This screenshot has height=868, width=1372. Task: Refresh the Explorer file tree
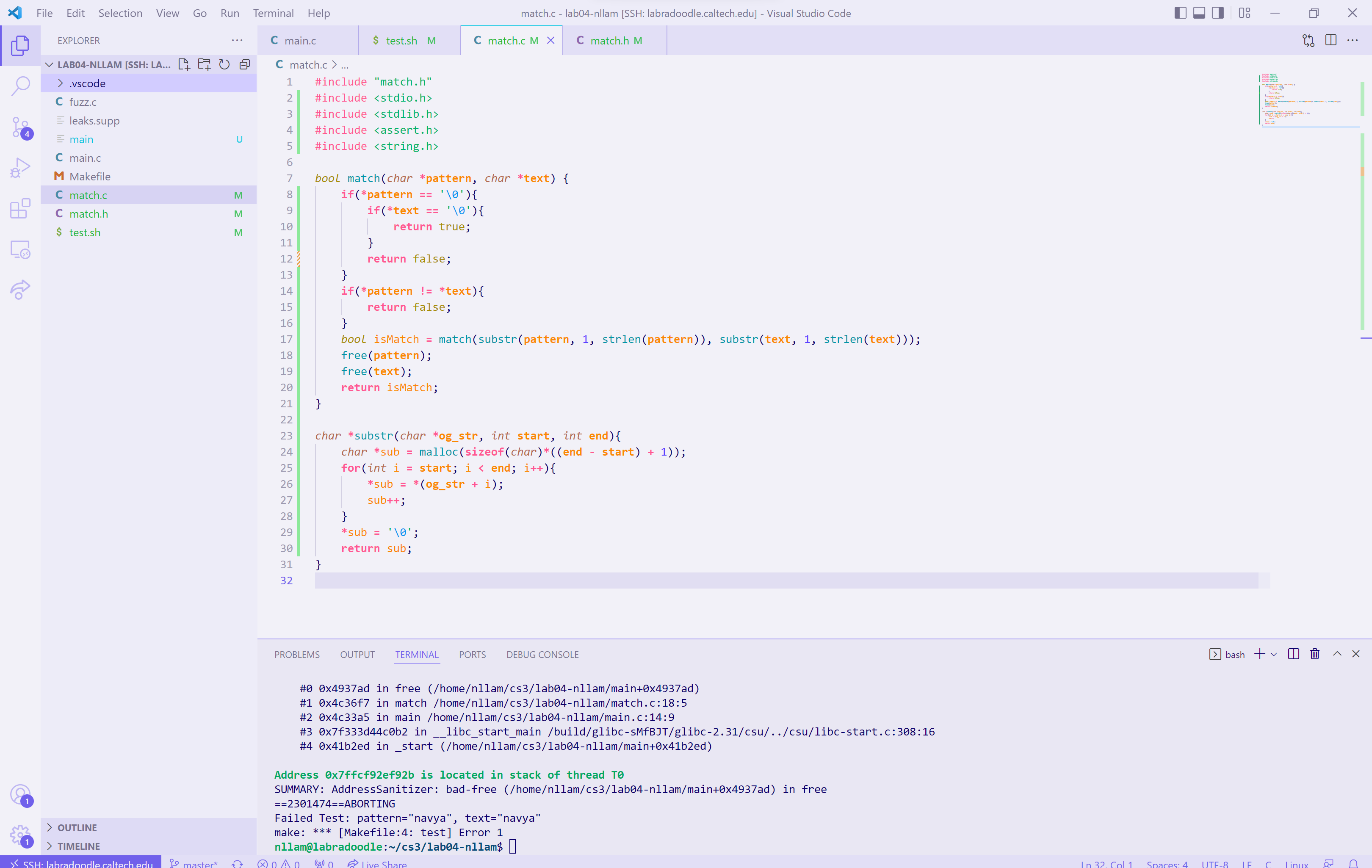(x=224, y=64)
